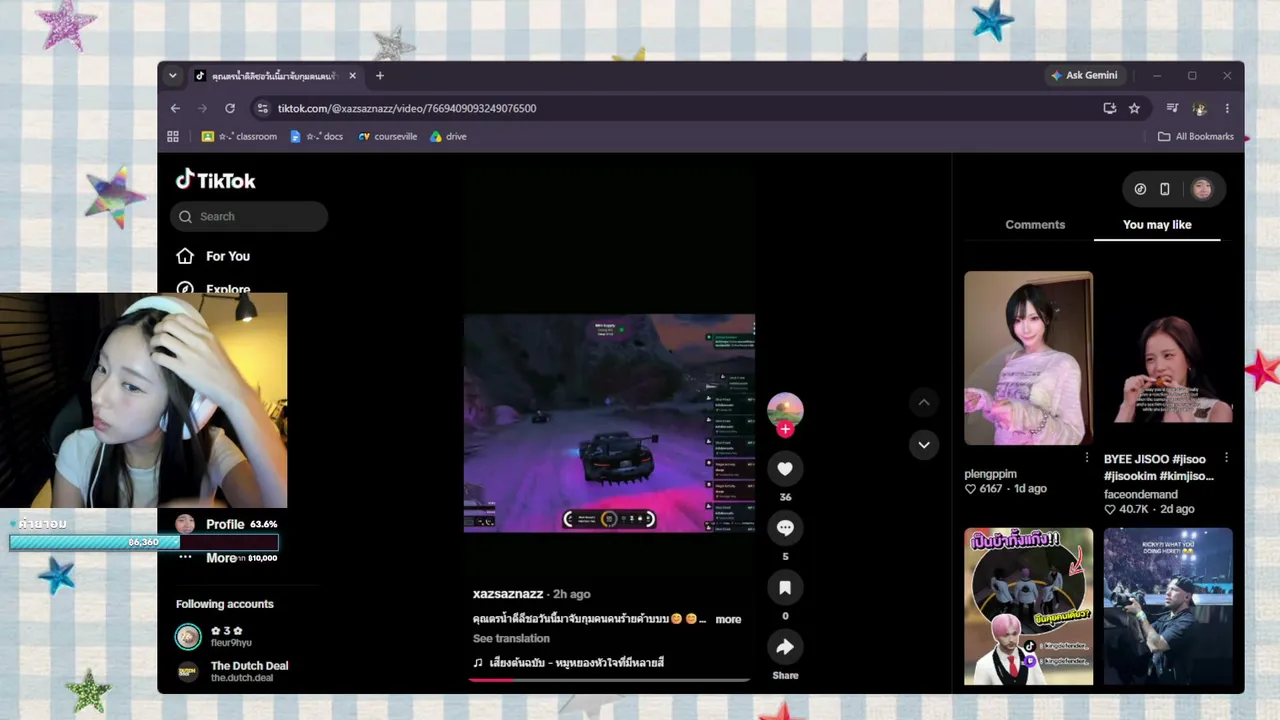Click the Share arrow icon

pos(785,647)
